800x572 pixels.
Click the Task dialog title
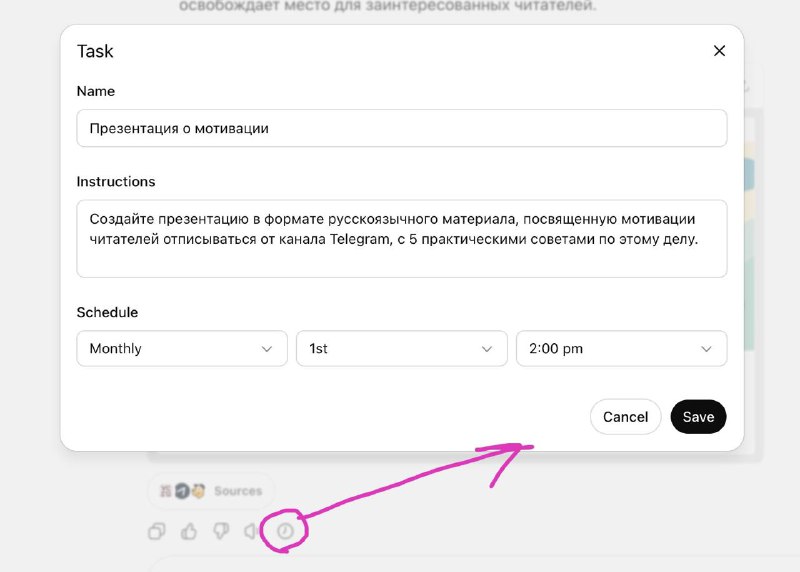click(95, 51)
